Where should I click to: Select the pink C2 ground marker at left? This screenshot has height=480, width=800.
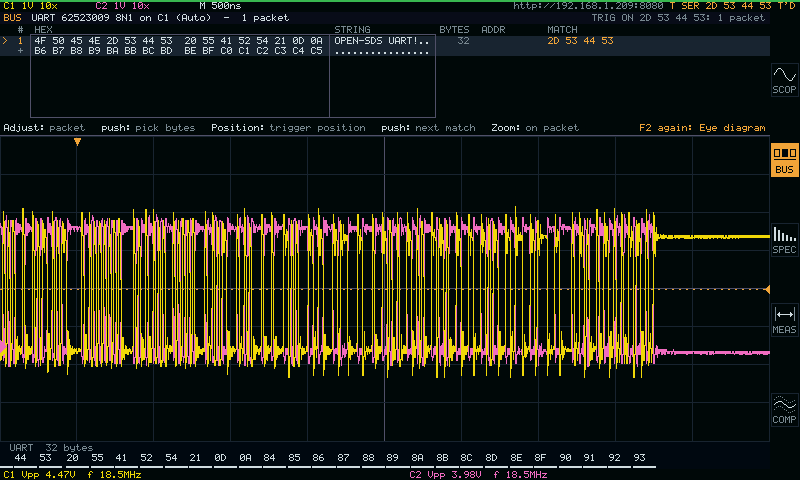pyautogui.click(x=3, y=347)
